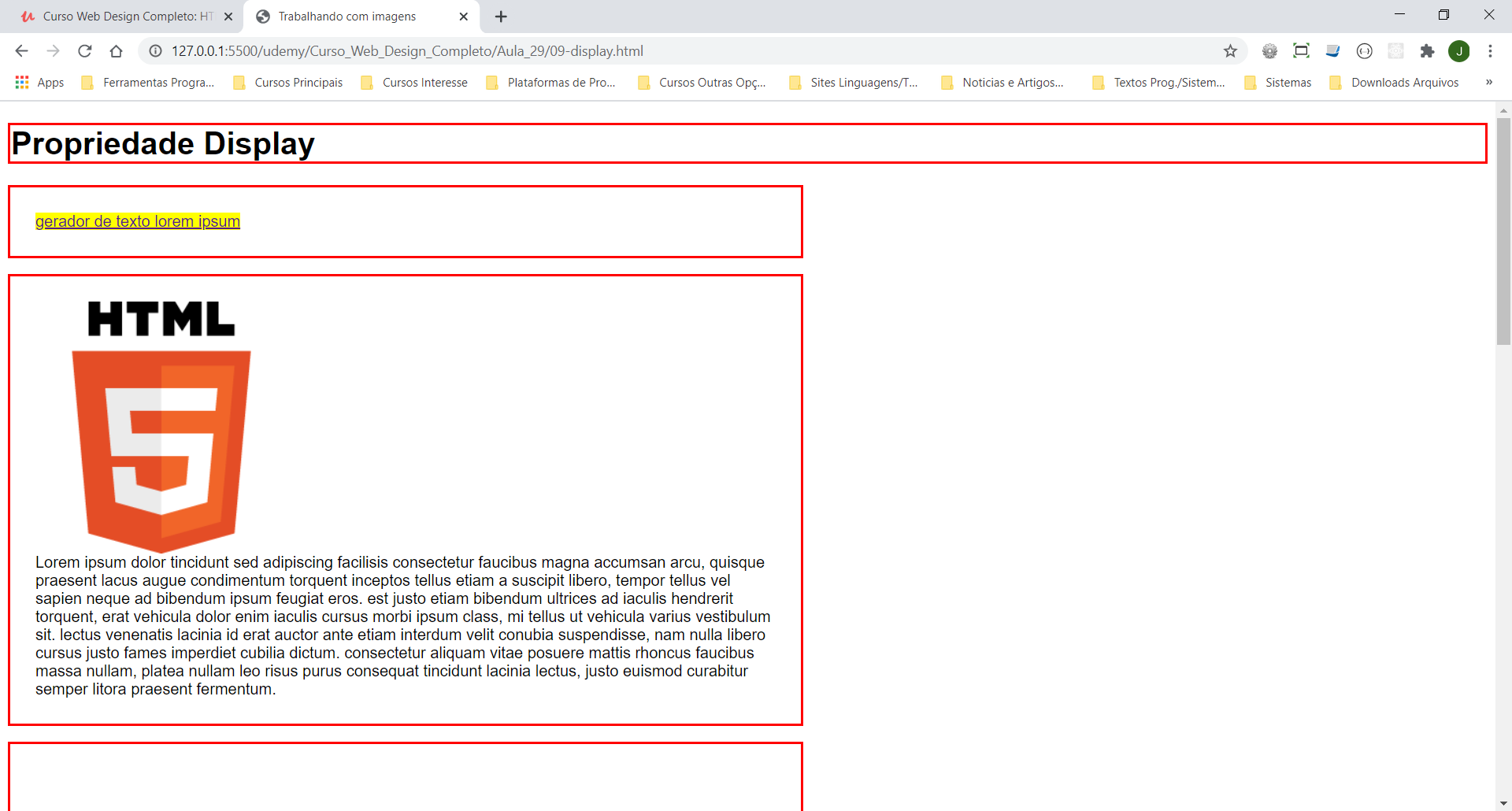Follow the gerador de texto lorem ipsum link
The width and height of the screenshot is (1512, 811).
[138, 221]
